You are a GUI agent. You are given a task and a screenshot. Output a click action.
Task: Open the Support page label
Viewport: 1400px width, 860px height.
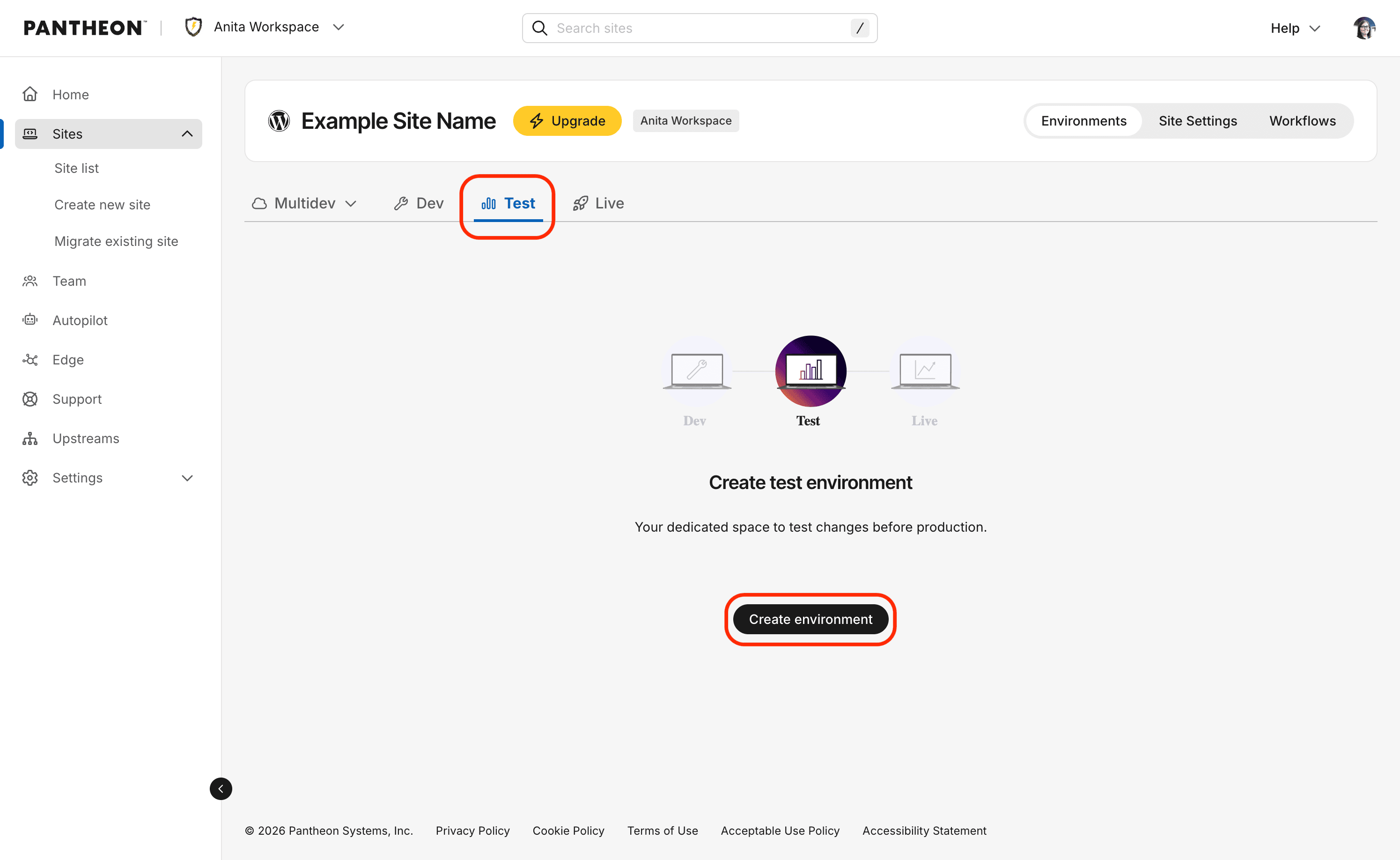[77, 399]
